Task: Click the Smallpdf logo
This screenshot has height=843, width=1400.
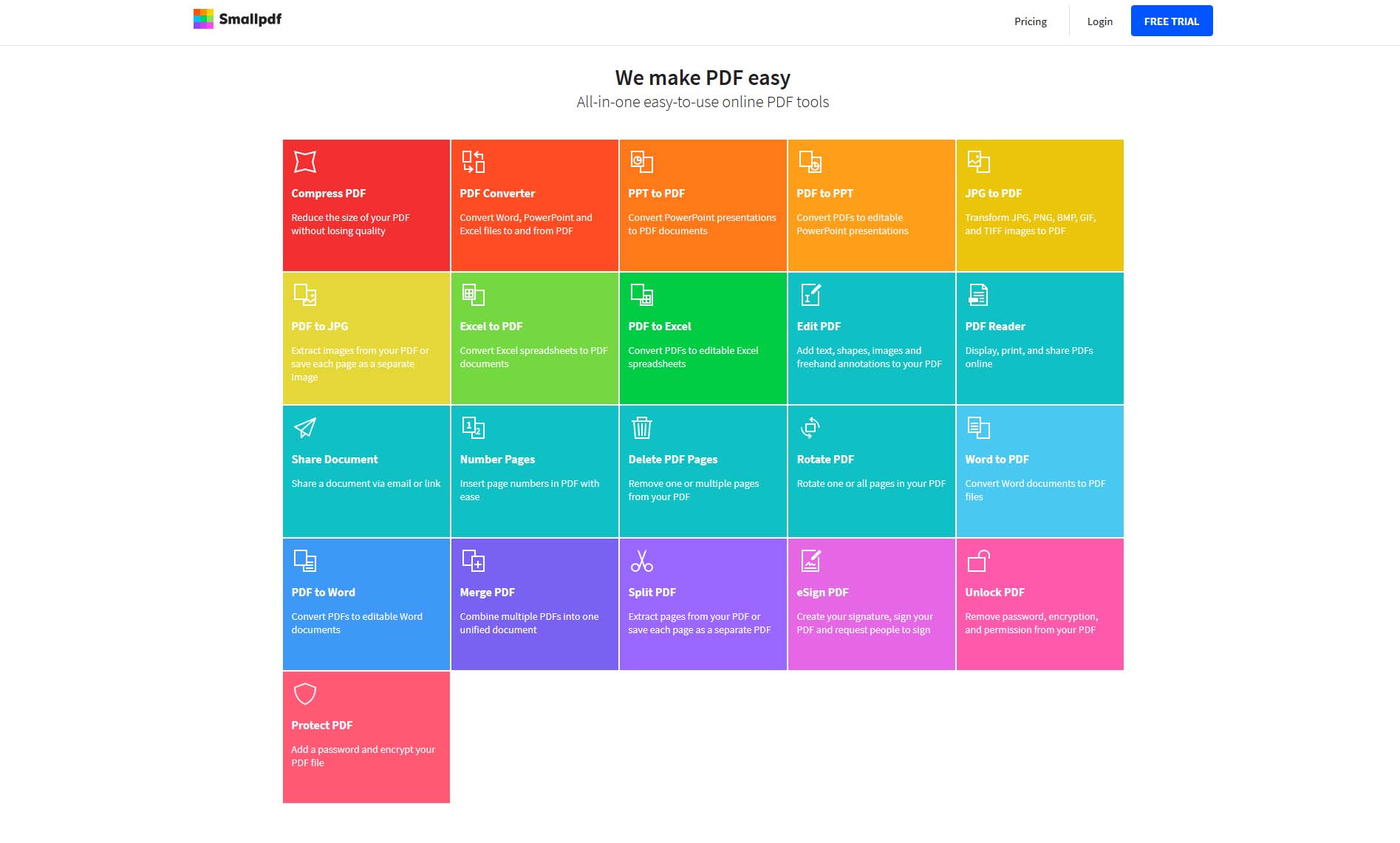Action: (237, 19)
